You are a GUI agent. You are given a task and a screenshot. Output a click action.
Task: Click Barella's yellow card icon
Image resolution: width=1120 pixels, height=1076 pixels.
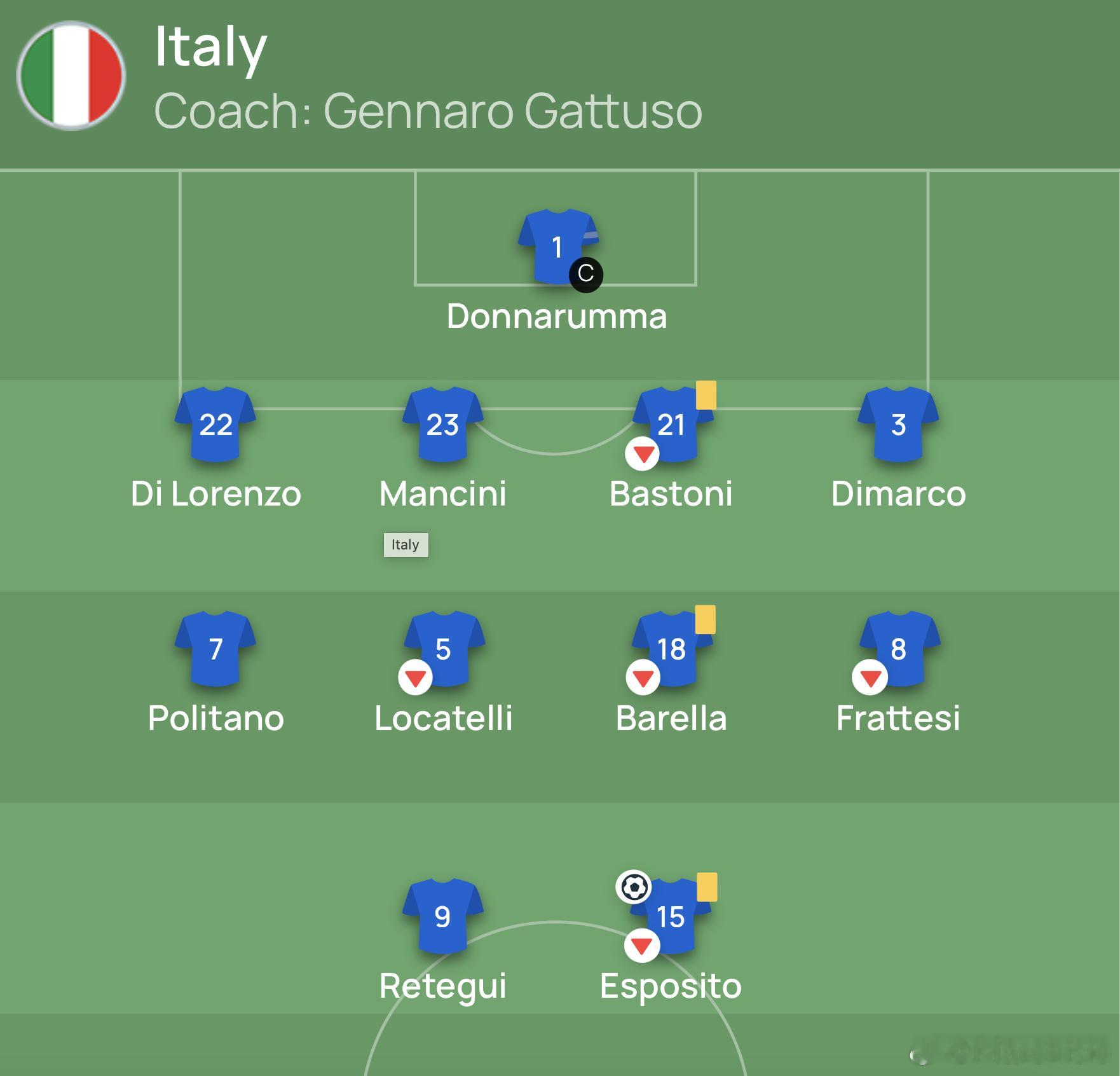pyautogui.click(x=705, y=619)
